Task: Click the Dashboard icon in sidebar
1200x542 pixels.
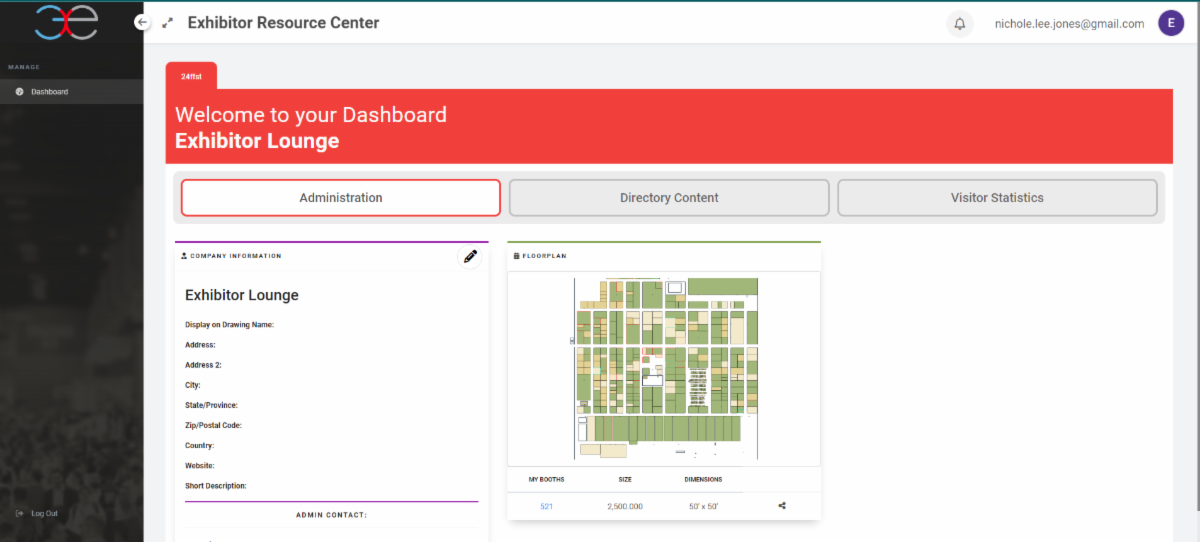Action: click(x=19, y=92)
